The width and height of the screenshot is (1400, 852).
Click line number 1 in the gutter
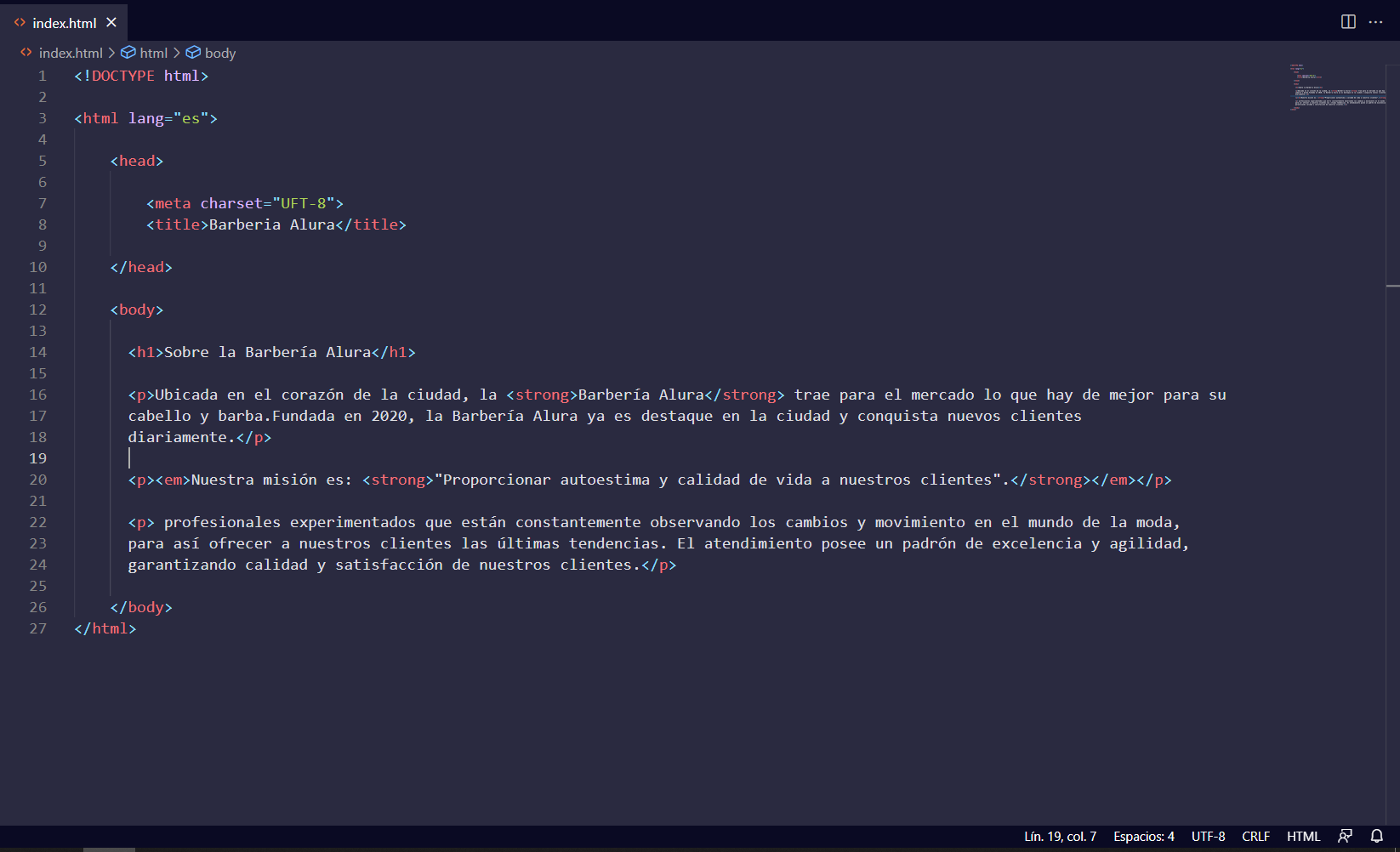pyautogui.click(x=42, y=76)
